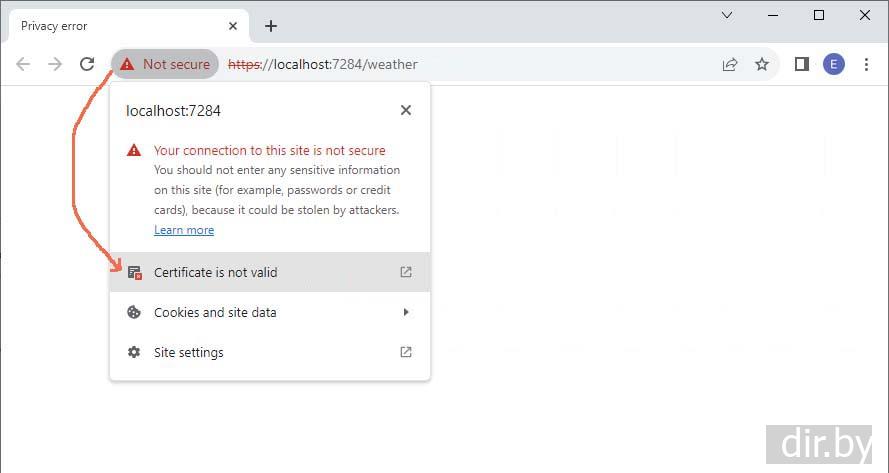Open the Chrome three-dot menu

coord(865,64)
